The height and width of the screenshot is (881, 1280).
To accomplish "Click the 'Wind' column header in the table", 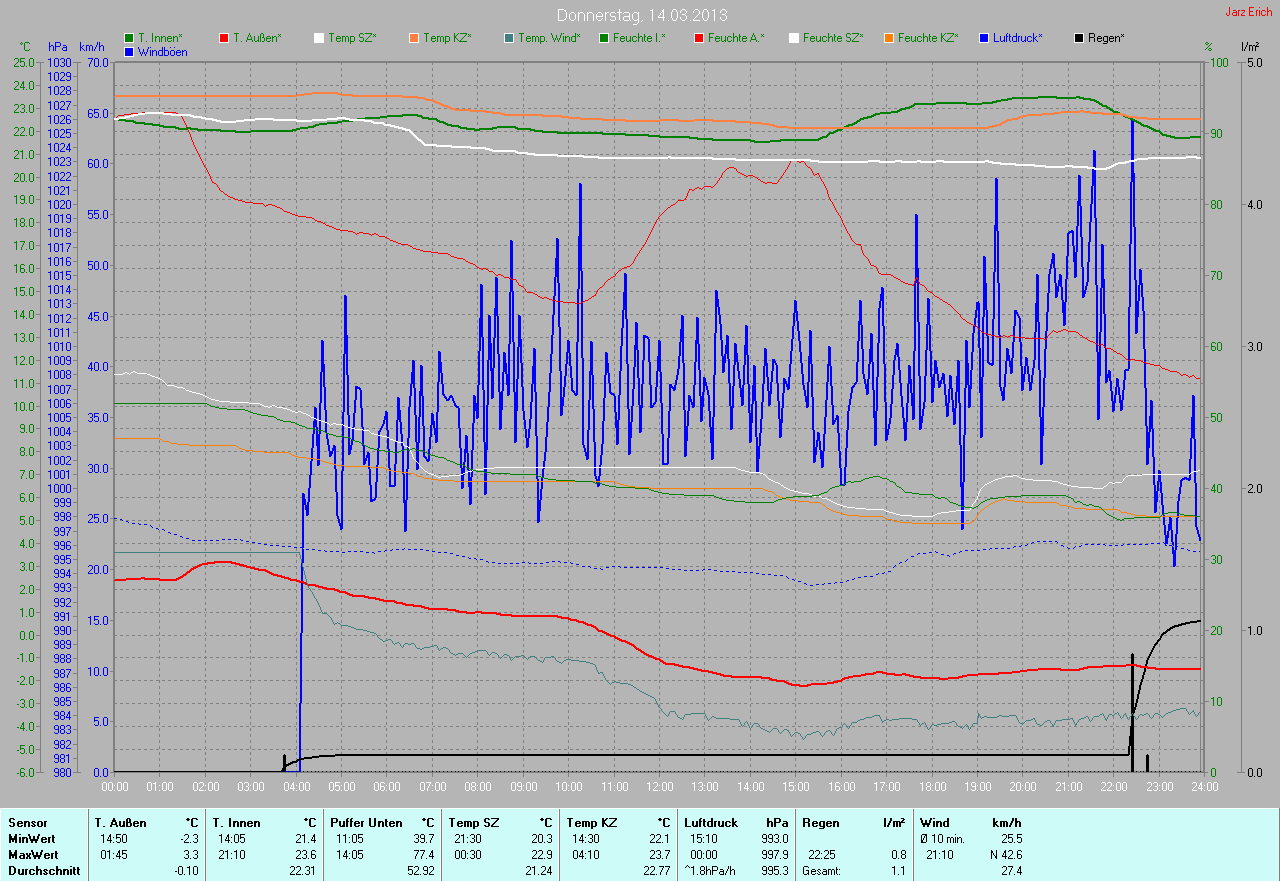I will (935, 823).
